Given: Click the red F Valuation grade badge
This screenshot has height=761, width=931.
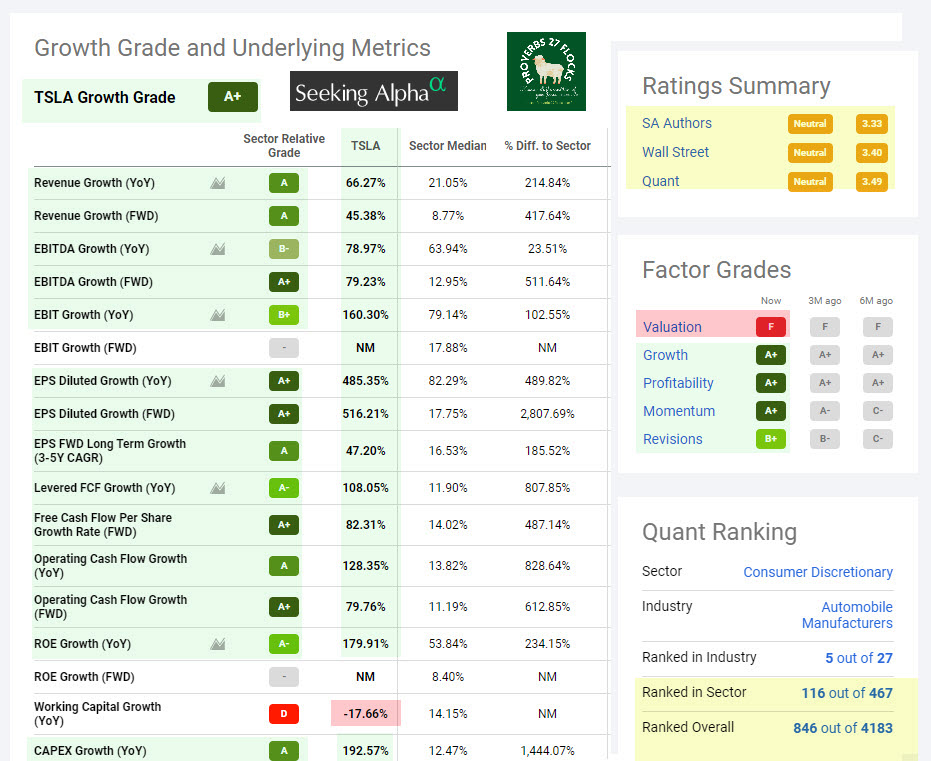Looking at the screenshot, I should (770, 327).
